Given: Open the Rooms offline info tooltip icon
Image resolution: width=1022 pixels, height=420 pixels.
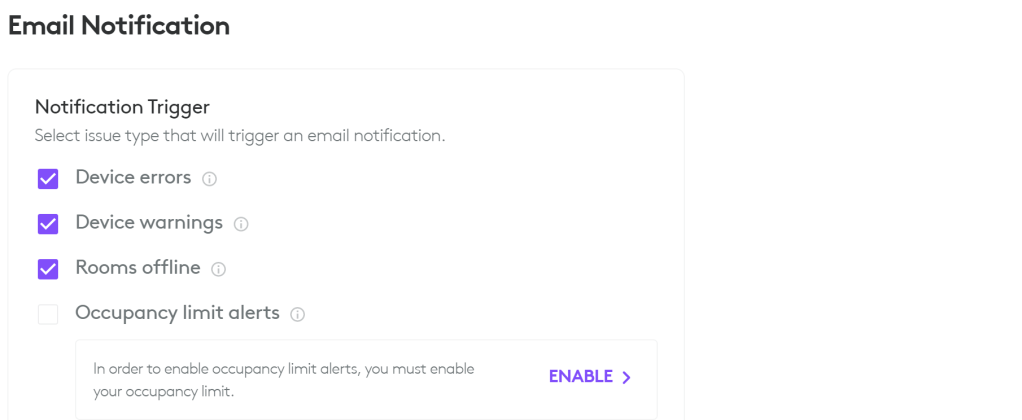Looking at the screenshot, I should pos(218,269).
